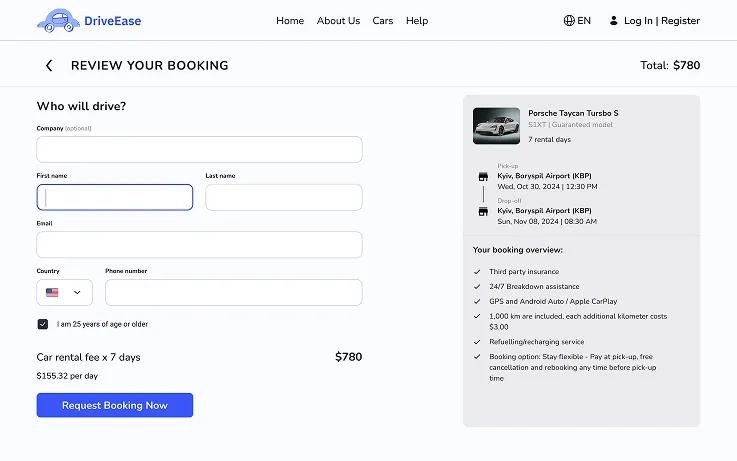Click the US flag icon

point(52,293)
